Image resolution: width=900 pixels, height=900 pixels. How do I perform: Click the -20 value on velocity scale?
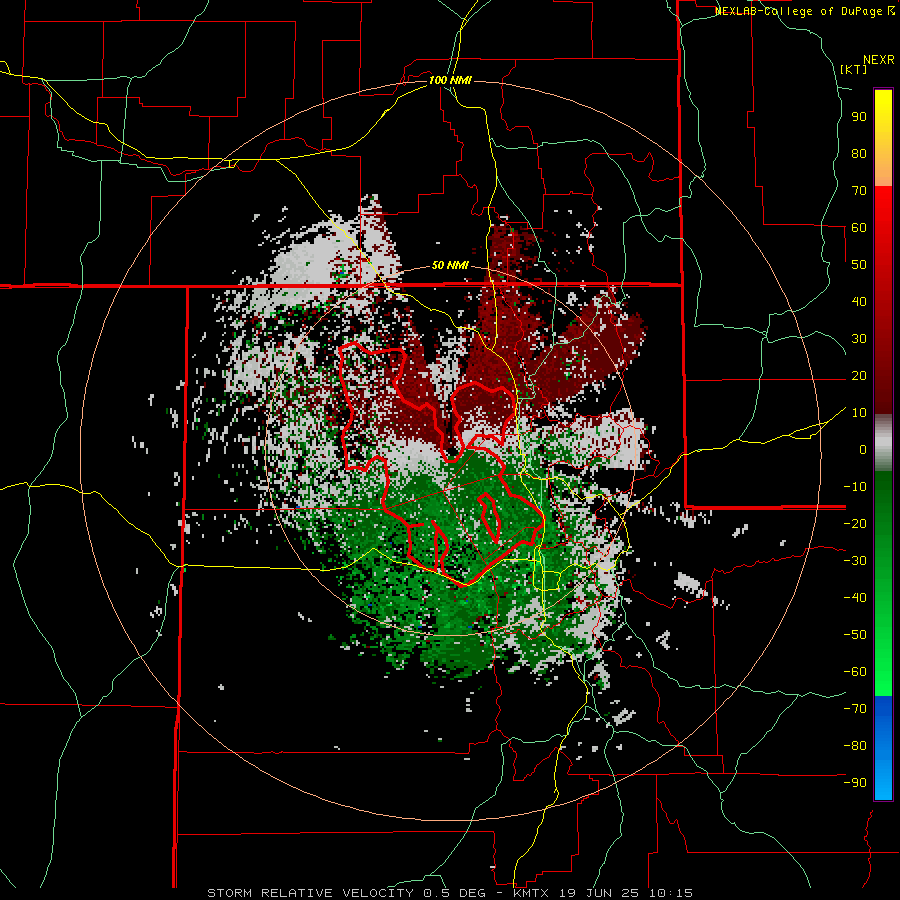(x=855, y=523)
